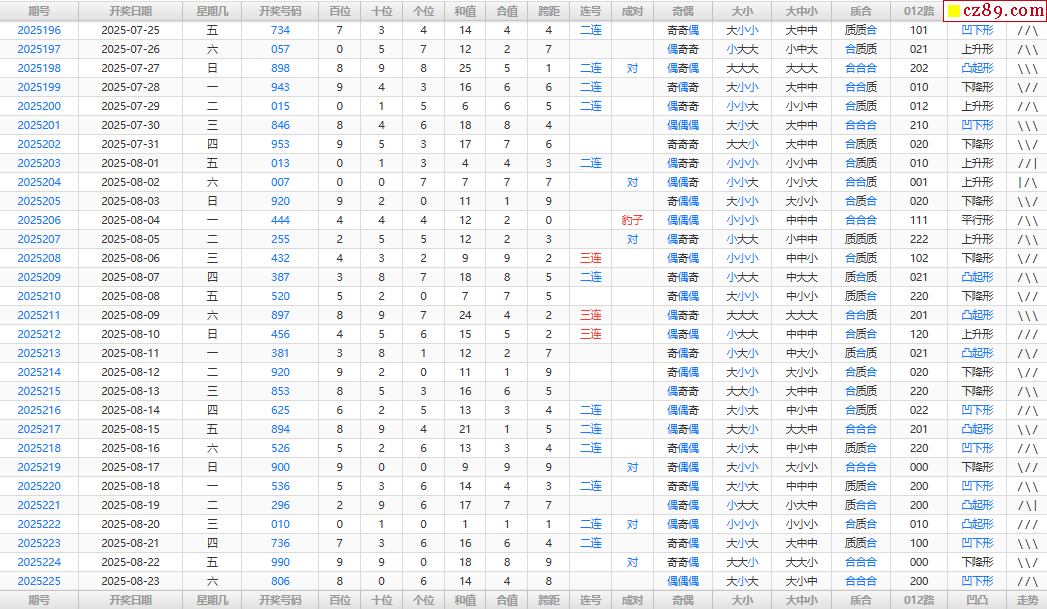This screenshot has width=1047, height=609.
Task: Click the 期号 column header at top
Action: pyautogui.click(x=39, y=11)
